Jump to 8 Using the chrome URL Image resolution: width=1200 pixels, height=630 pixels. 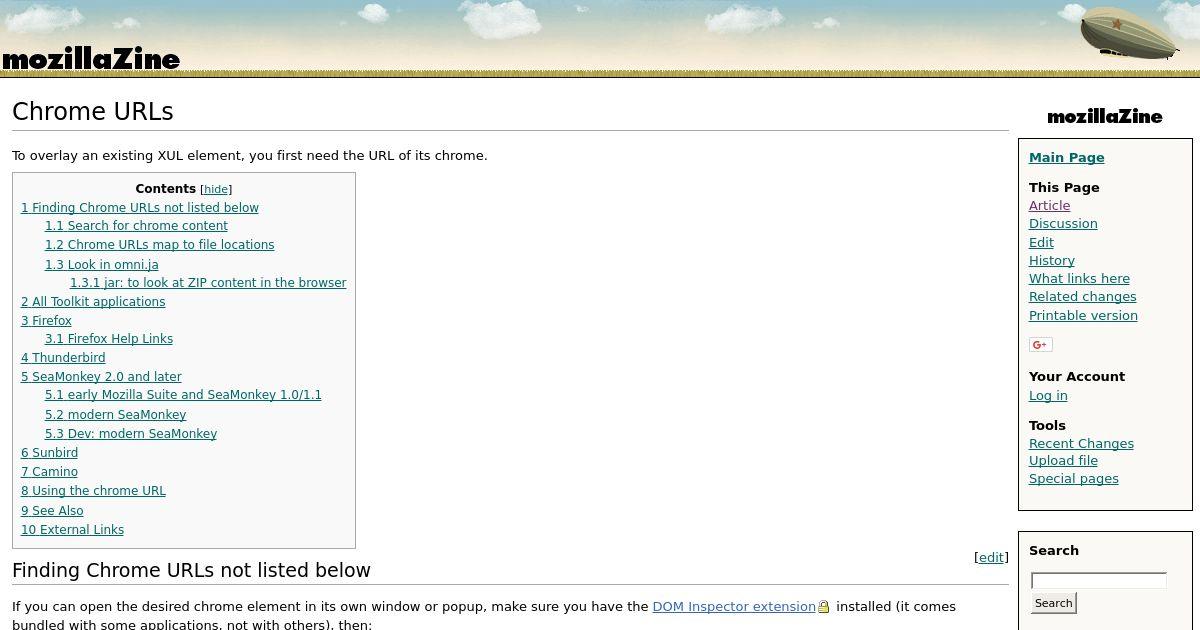coord(93,491)
